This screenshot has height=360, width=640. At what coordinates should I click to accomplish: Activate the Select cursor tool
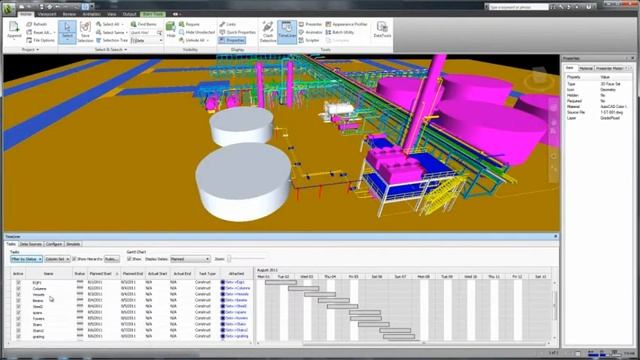[67, 31]
